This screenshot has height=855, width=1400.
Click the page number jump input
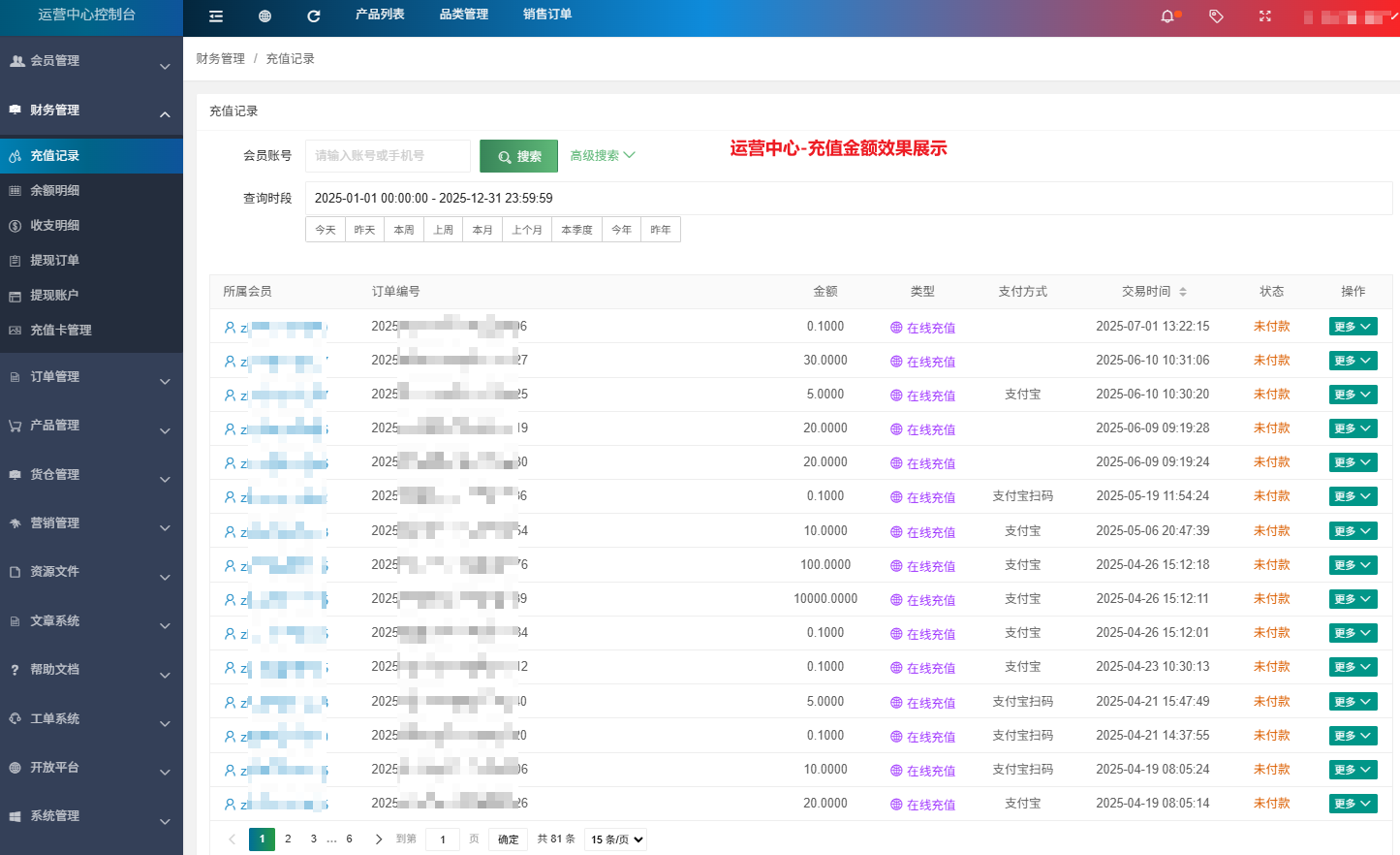pos(443,839)
